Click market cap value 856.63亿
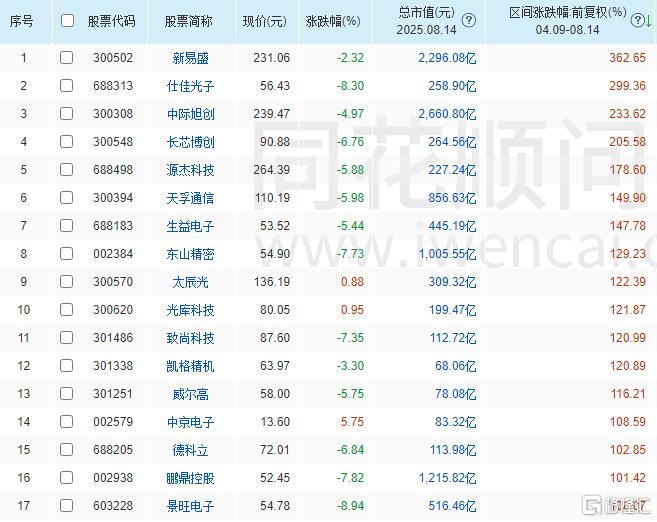Viewport: 657px width, 522px height. coord(452,198)
